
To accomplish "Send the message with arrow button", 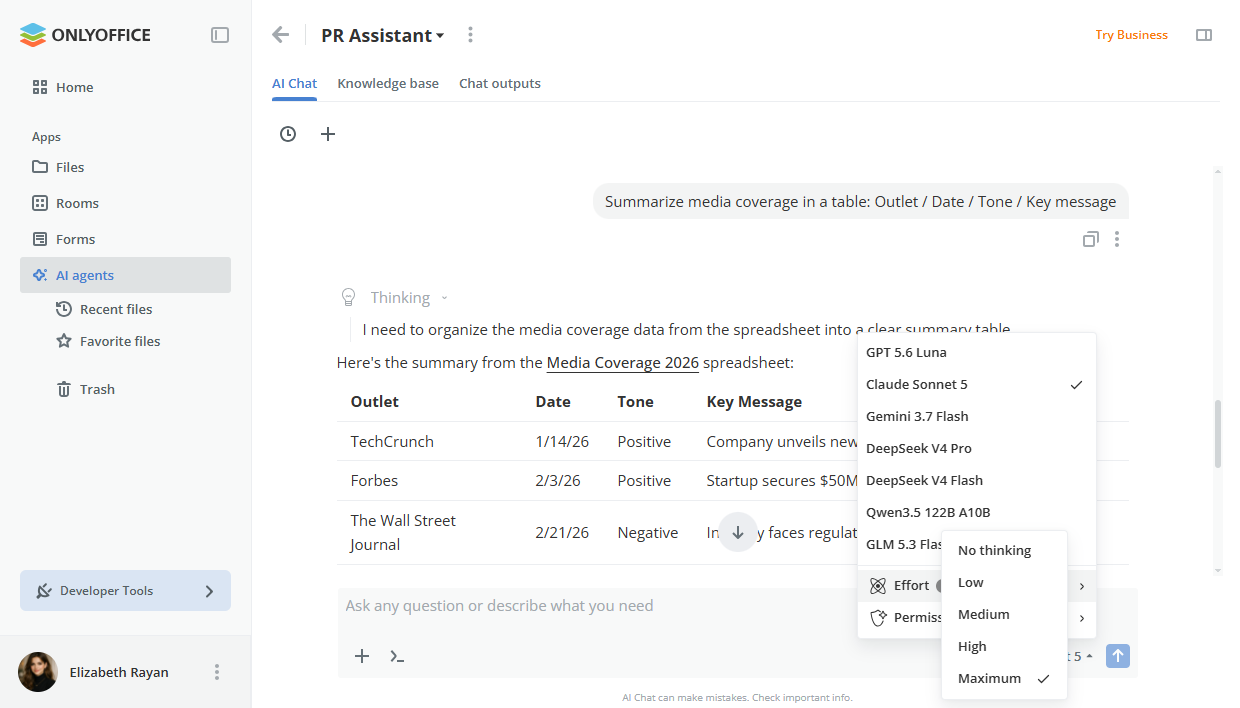I will [x=1119, y=656].
